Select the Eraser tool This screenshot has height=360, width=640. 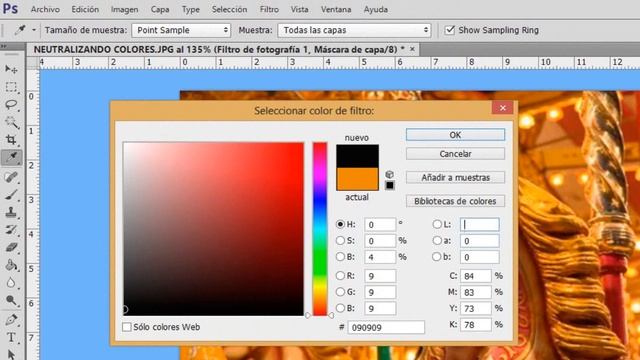11,247
